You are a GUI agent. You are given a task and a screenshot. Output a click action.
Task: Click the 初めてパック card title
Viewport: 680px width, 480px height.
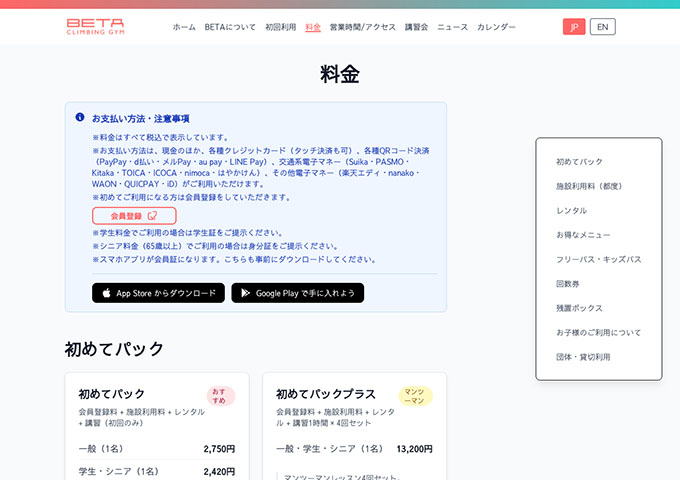(111, 394)
